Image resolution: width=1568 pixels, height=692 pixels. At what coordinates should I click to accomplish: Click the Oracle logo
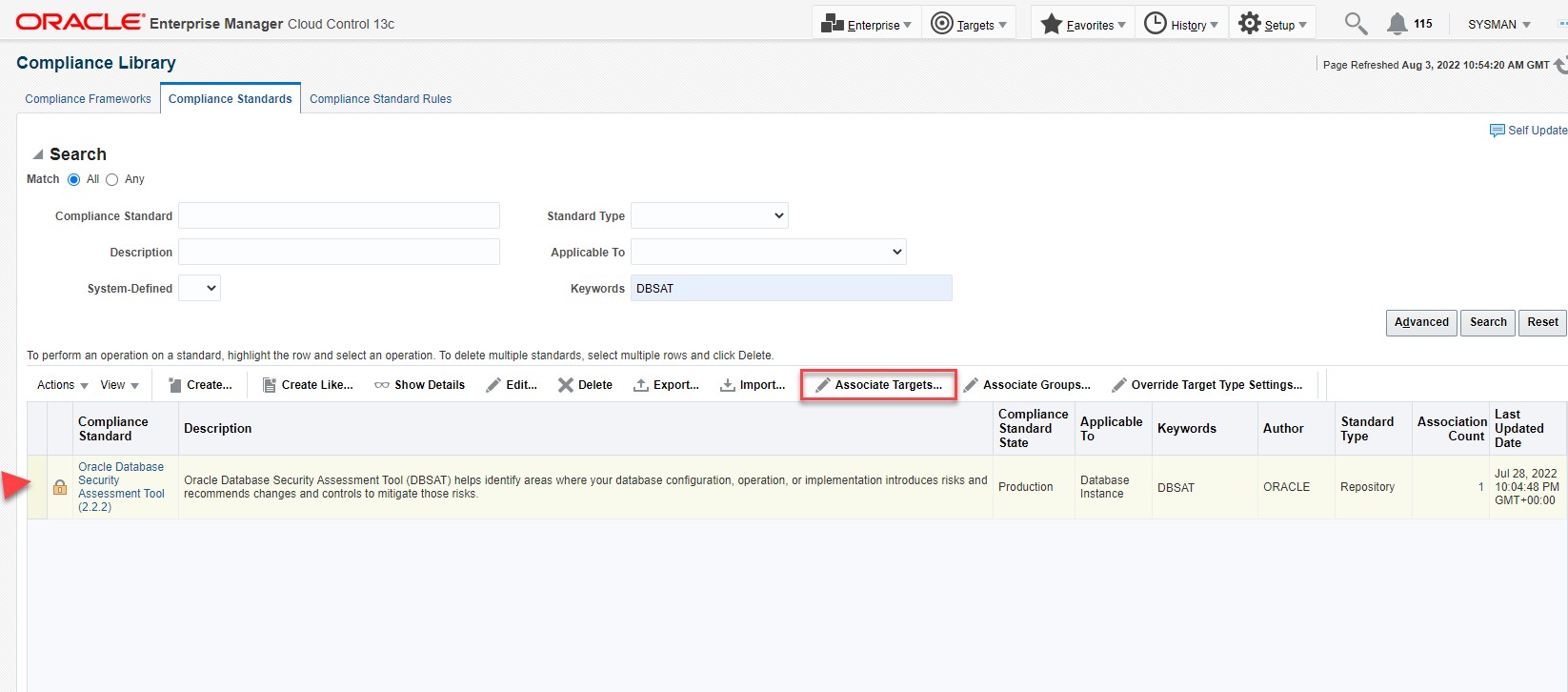pos(81,22)
